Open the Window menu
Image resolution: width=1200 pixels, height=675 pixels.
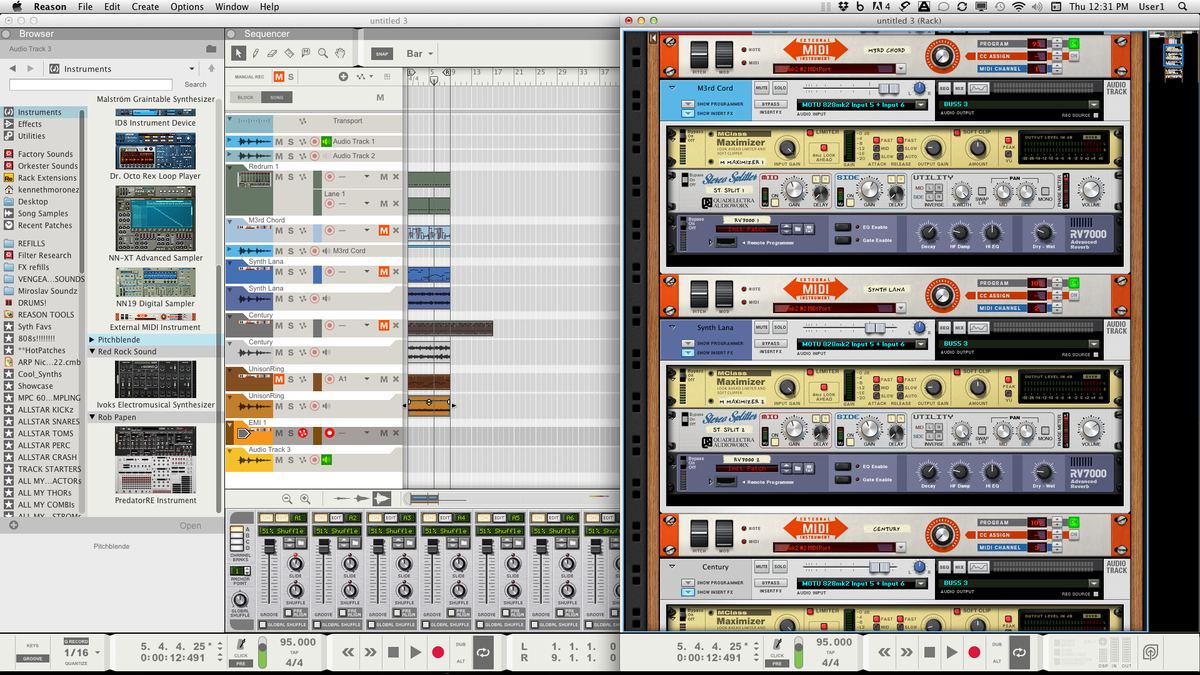[232, 7]
